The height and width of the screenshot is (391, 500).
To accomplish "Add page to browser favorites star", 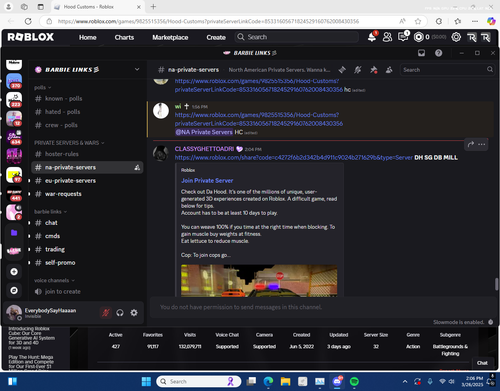I will click(418, 21).
